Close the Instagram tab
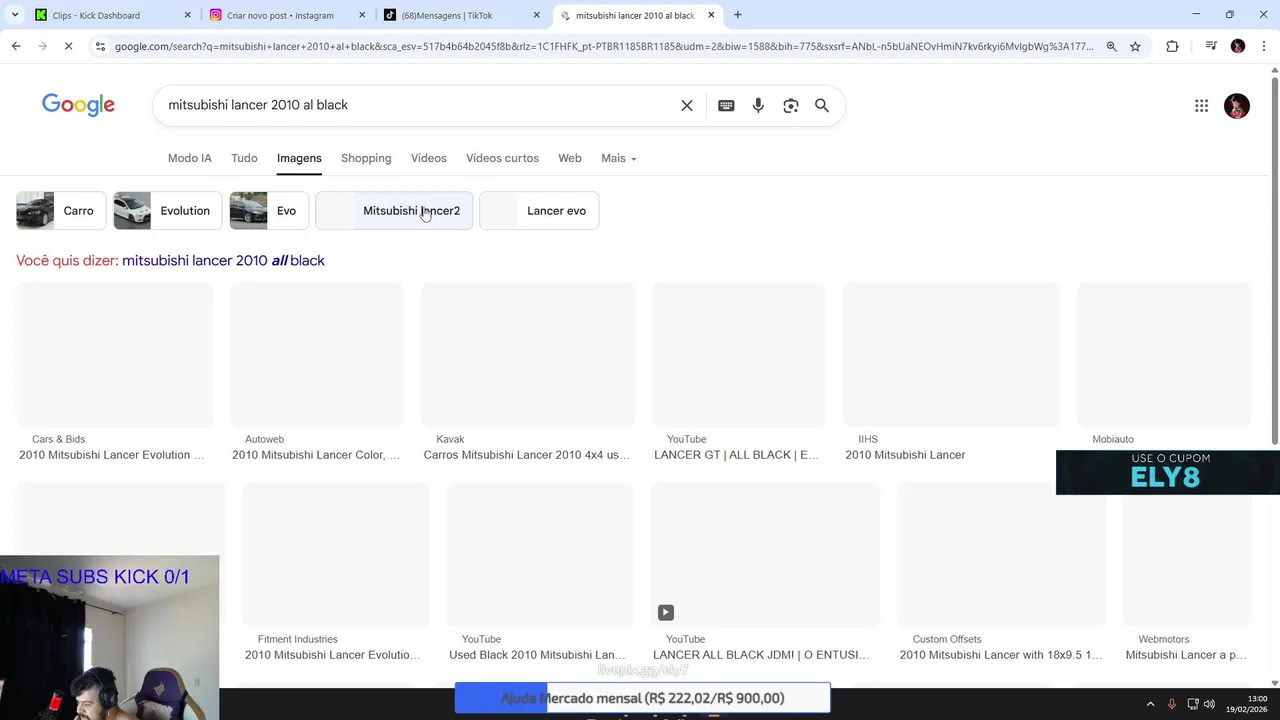This screenshot has width=1280, height=720. (362, 15)
